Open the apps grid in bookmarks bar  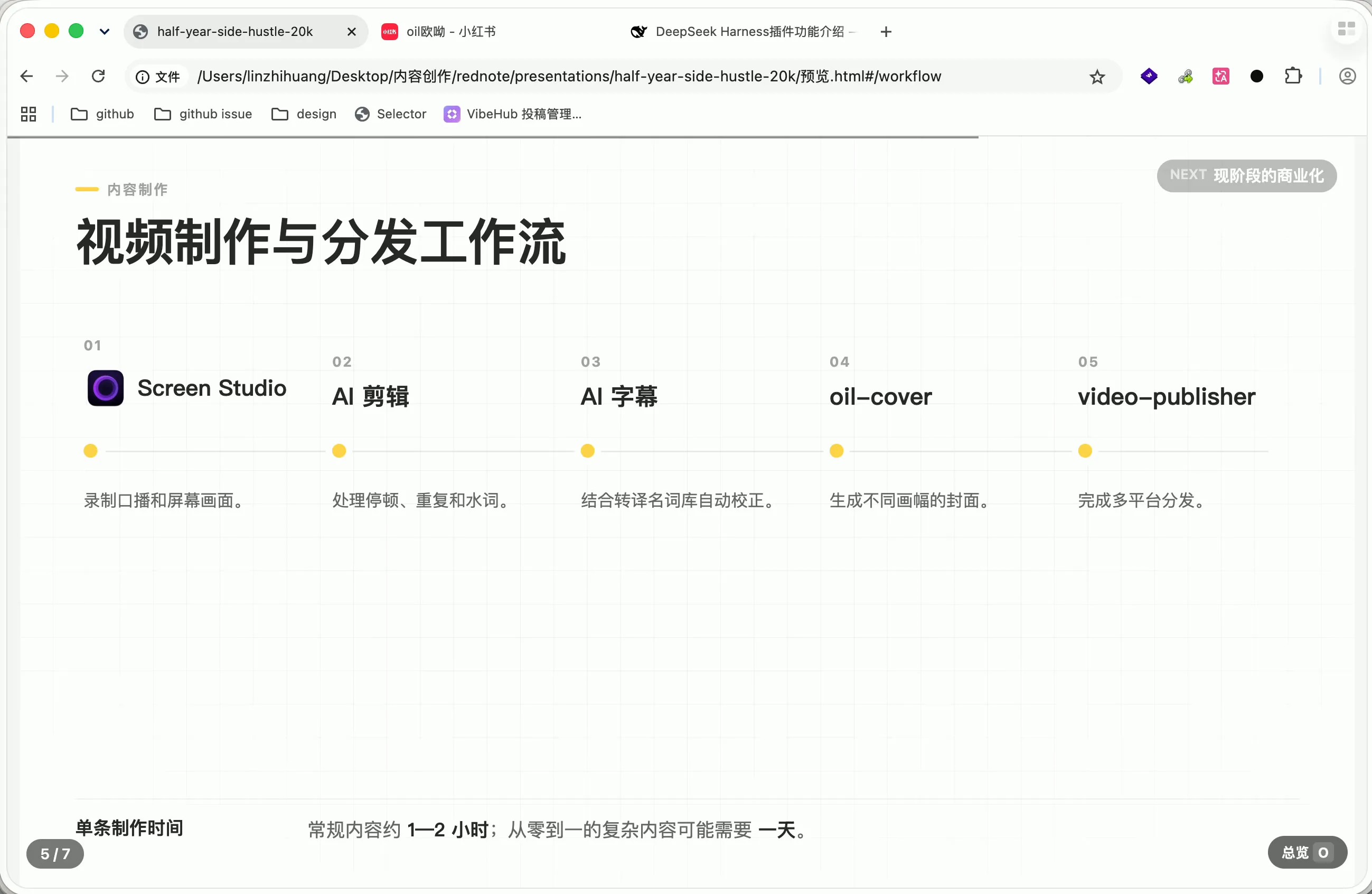[28, 114]
